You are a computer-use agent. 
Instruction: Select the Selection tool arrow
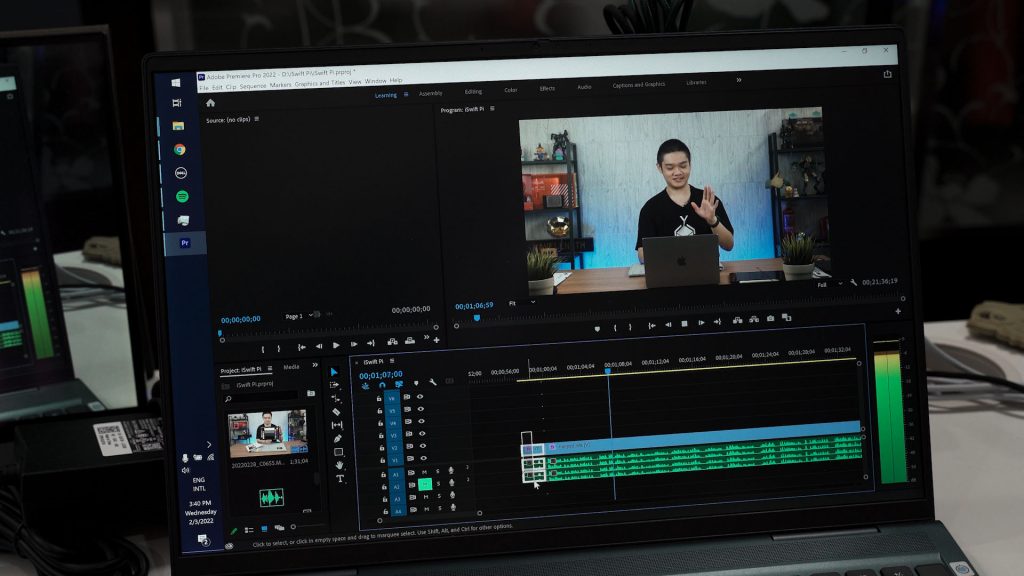[334, 372]
